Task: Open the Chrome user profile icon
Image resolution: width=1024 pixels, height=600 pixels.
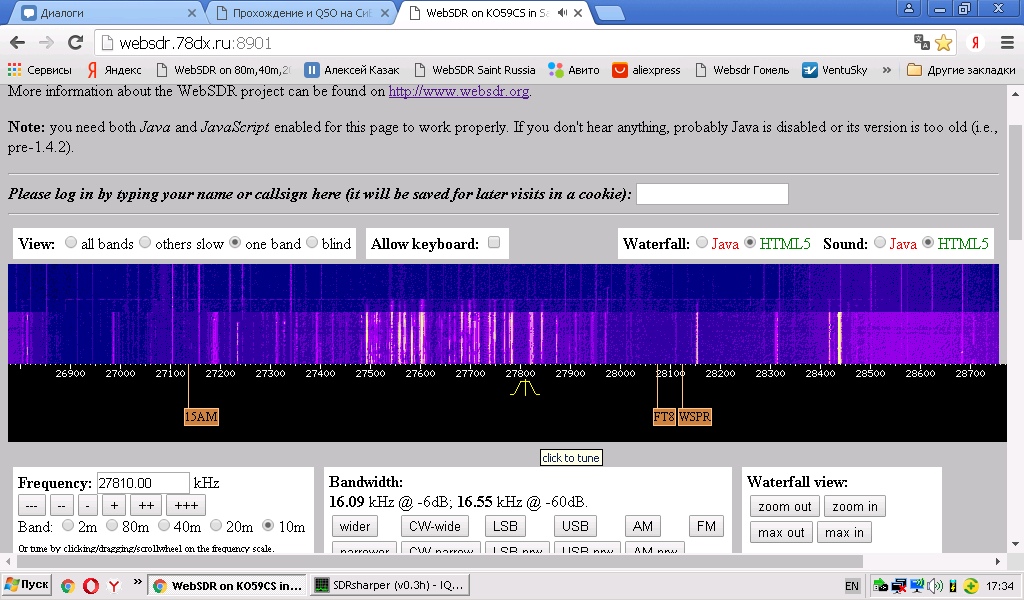Action: [x=908, y=8]
